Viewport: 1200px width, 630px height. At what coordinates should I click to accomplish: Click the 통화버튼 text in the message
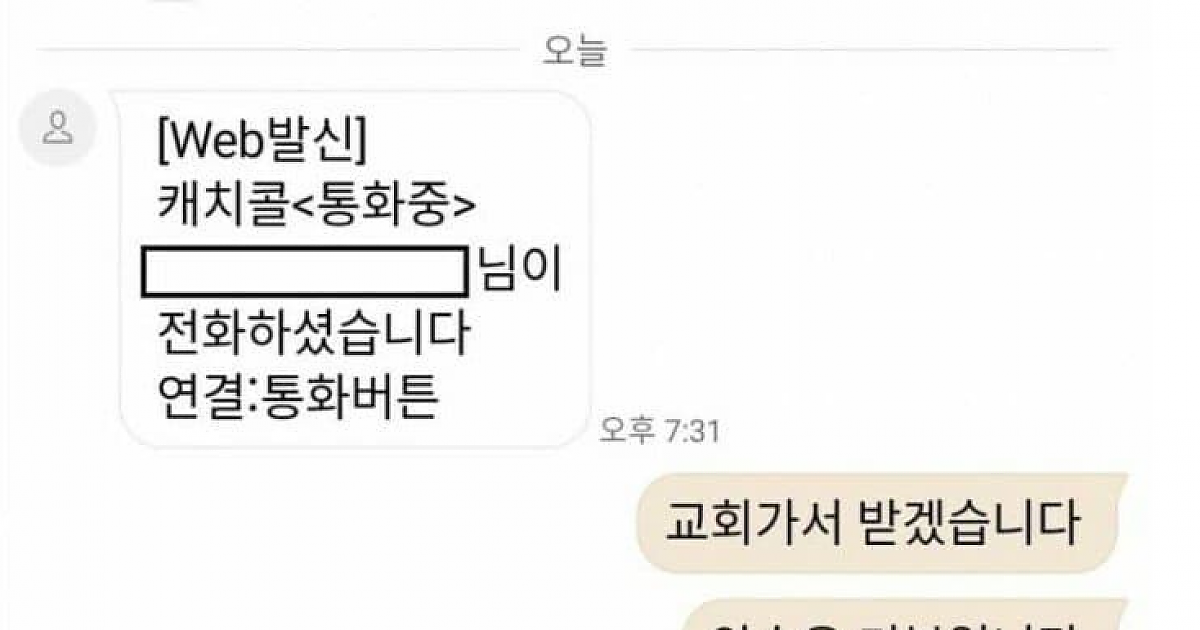point(350,398)
